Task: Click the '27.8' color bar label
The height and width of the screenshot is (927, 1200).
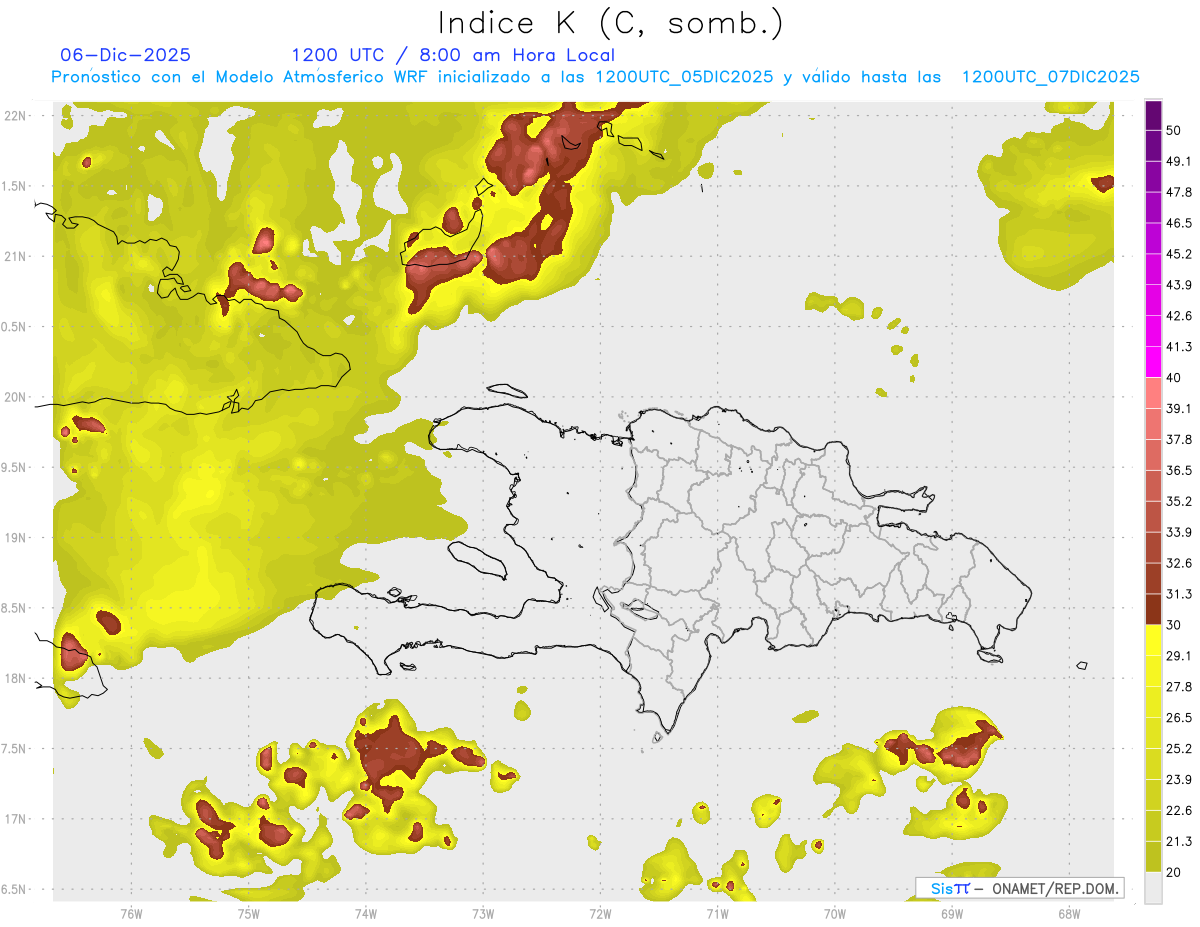Action: (x=1179, y=686)
